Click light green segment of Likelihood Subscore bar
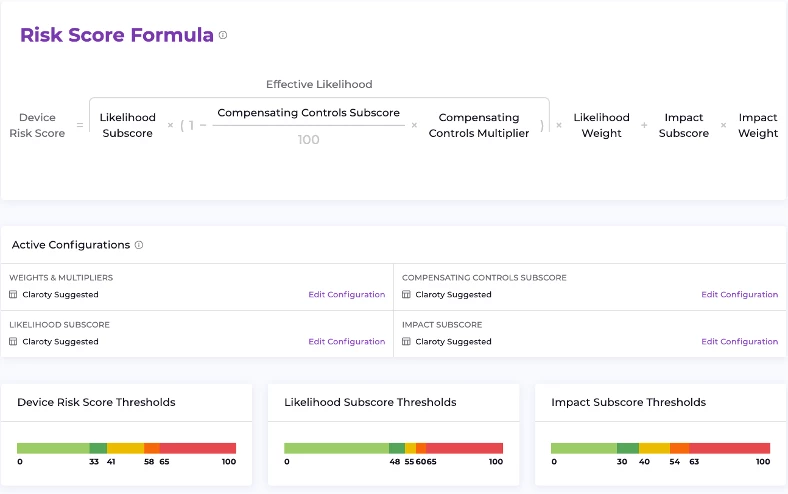 tap(336, 448)
